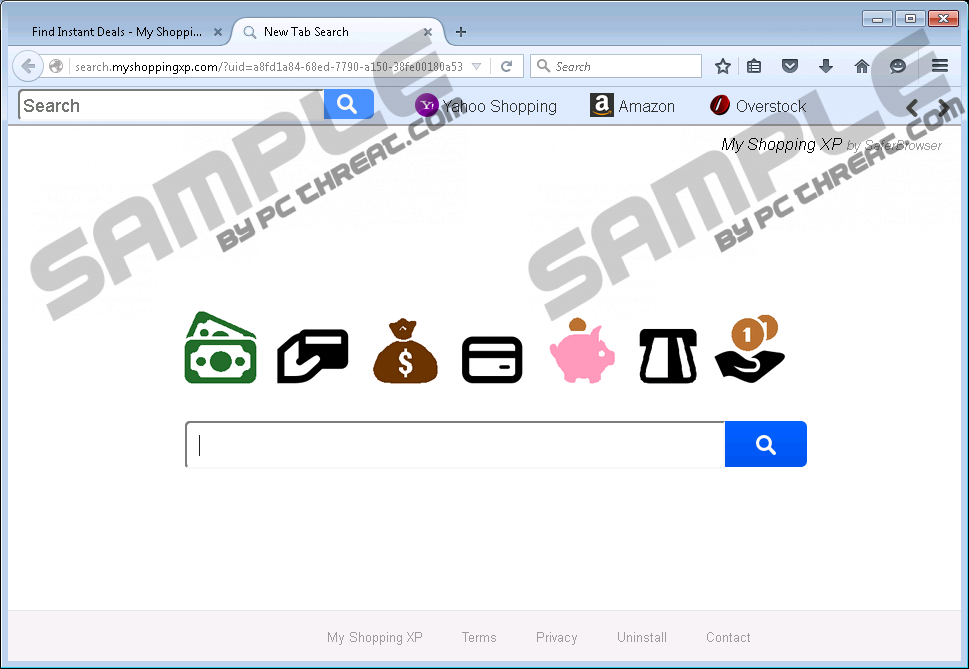Click the green cash bills icon
This screenshot has height=669, width=969.
coord(221,348)
